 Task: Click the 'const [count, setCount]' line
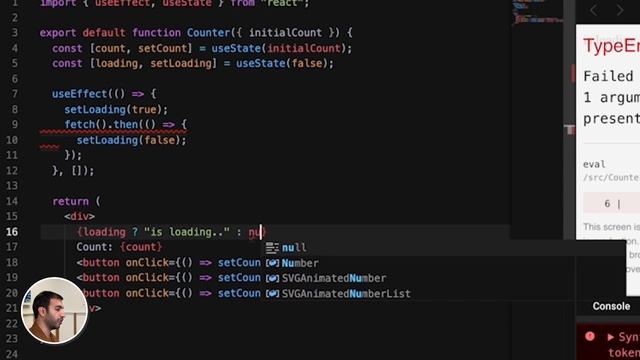pos(202,48)
